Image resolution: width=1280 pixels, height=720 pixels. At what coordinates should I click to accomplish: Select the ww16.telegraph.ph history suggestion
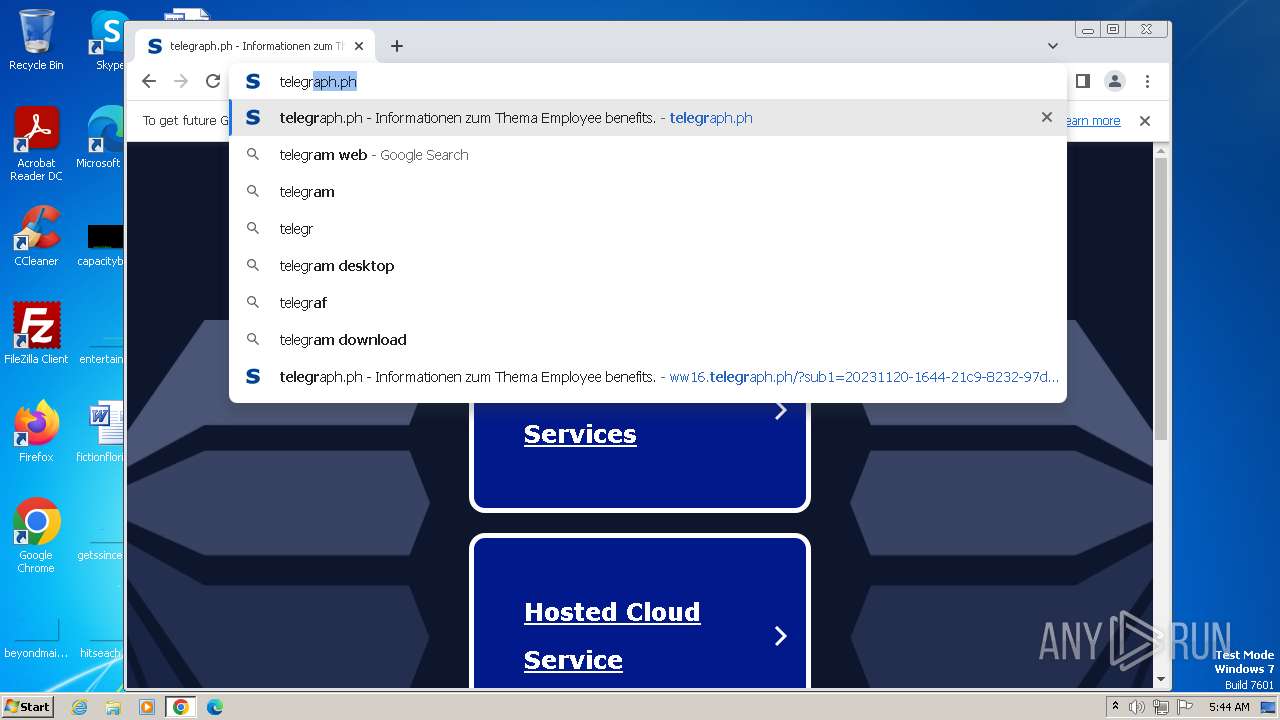click(648, 377)
